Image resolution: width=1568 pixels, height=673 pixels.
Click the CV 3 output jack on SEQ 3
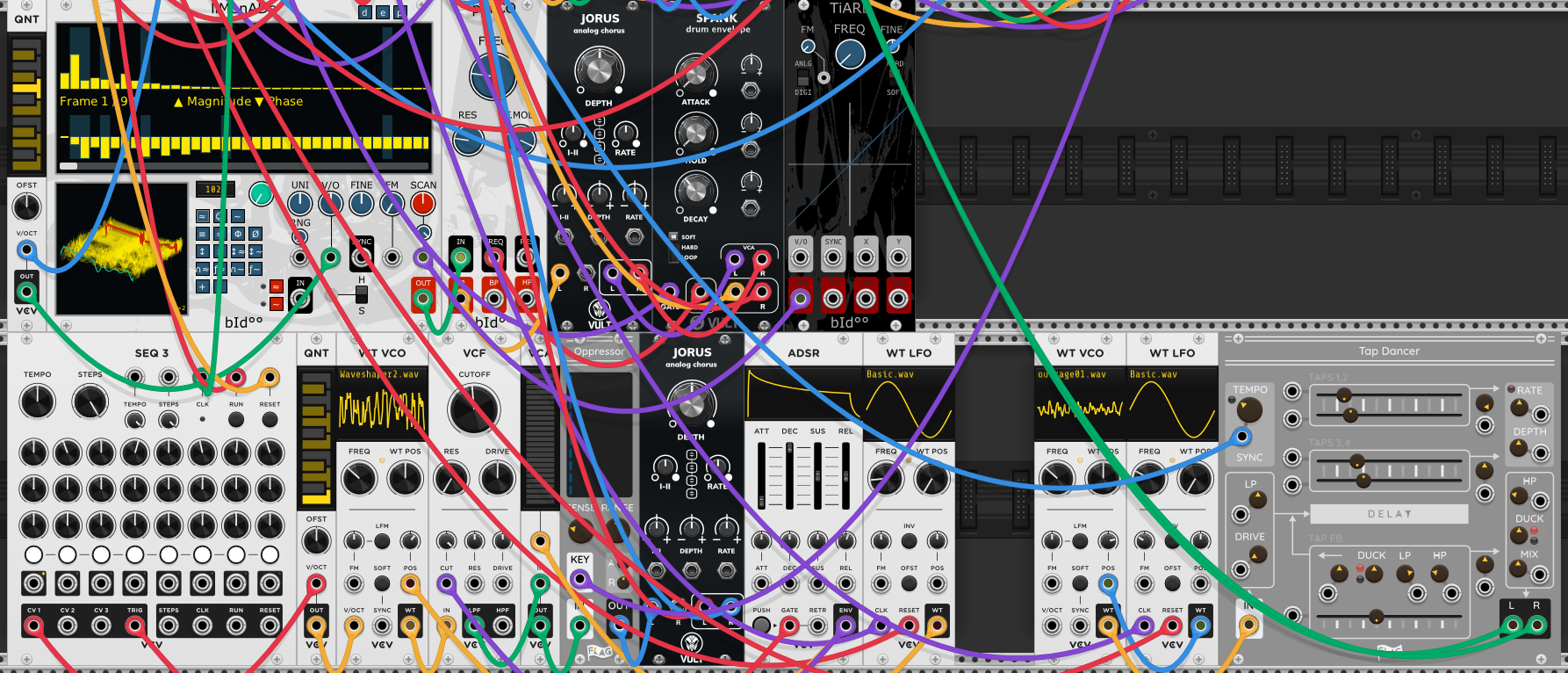[101, 626]
